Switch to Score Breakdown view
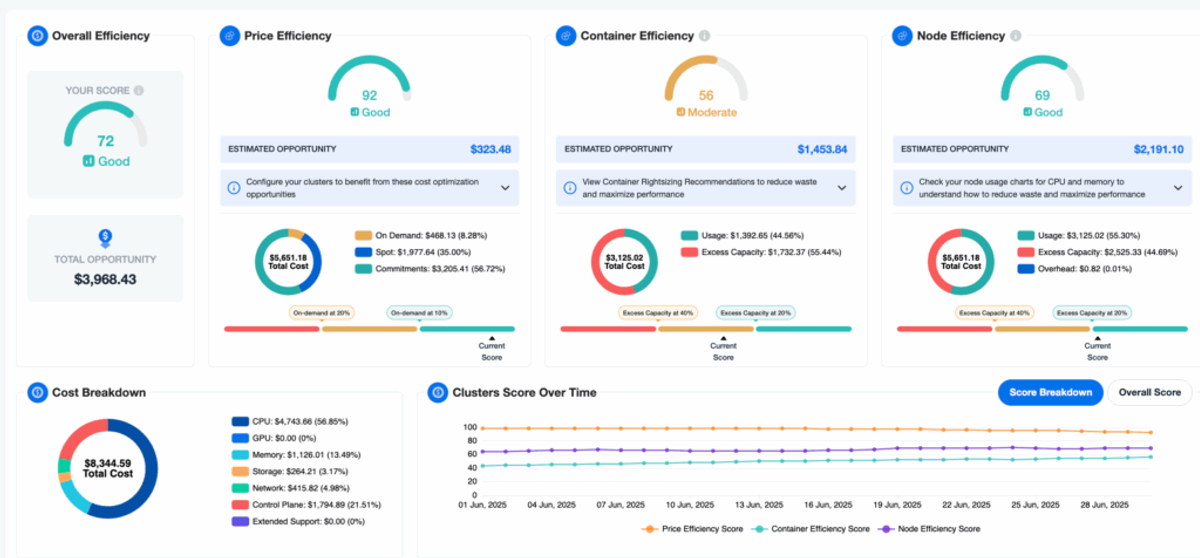This screenshot has width=1200, height=558. click(1050, 393)
